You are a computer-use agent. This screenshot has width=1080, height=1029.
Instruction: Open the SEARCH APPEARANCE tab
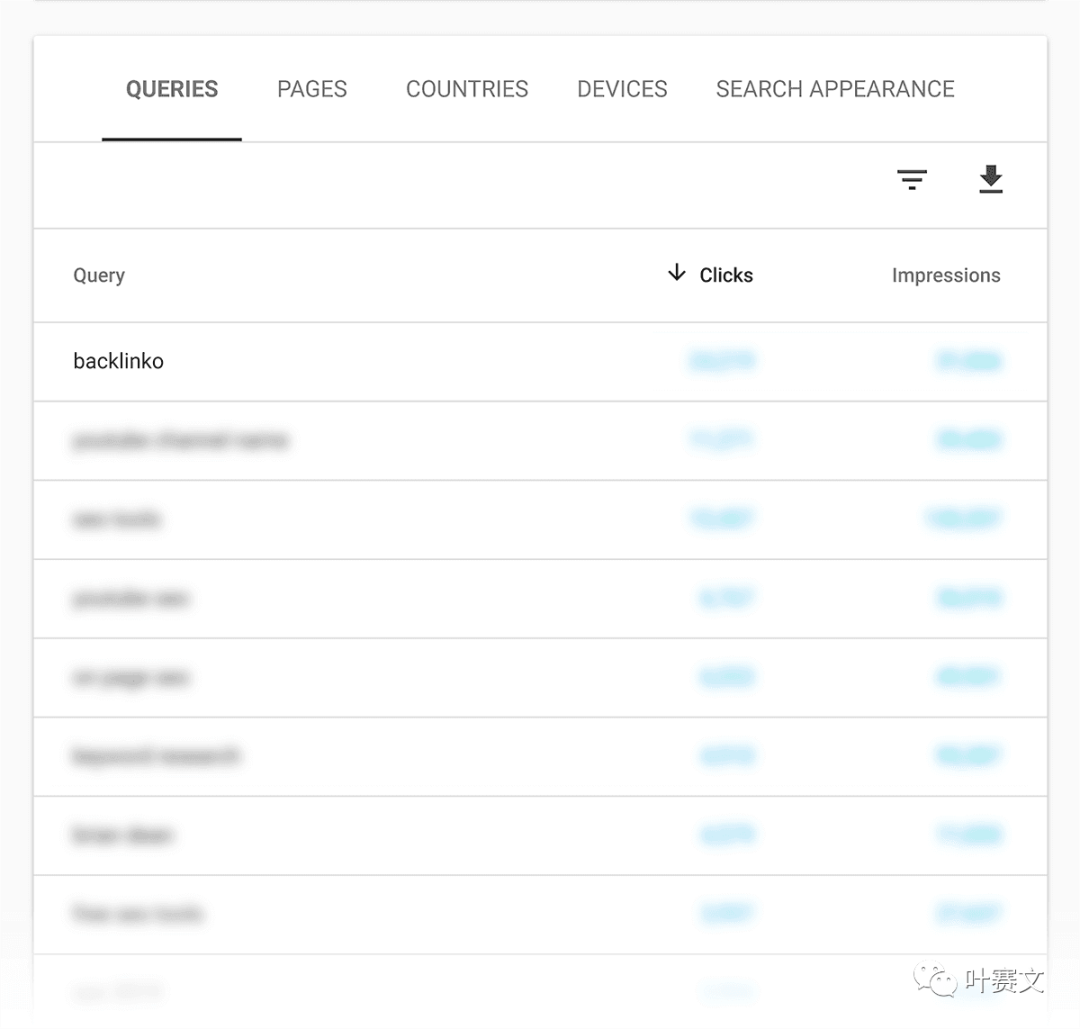835,89
